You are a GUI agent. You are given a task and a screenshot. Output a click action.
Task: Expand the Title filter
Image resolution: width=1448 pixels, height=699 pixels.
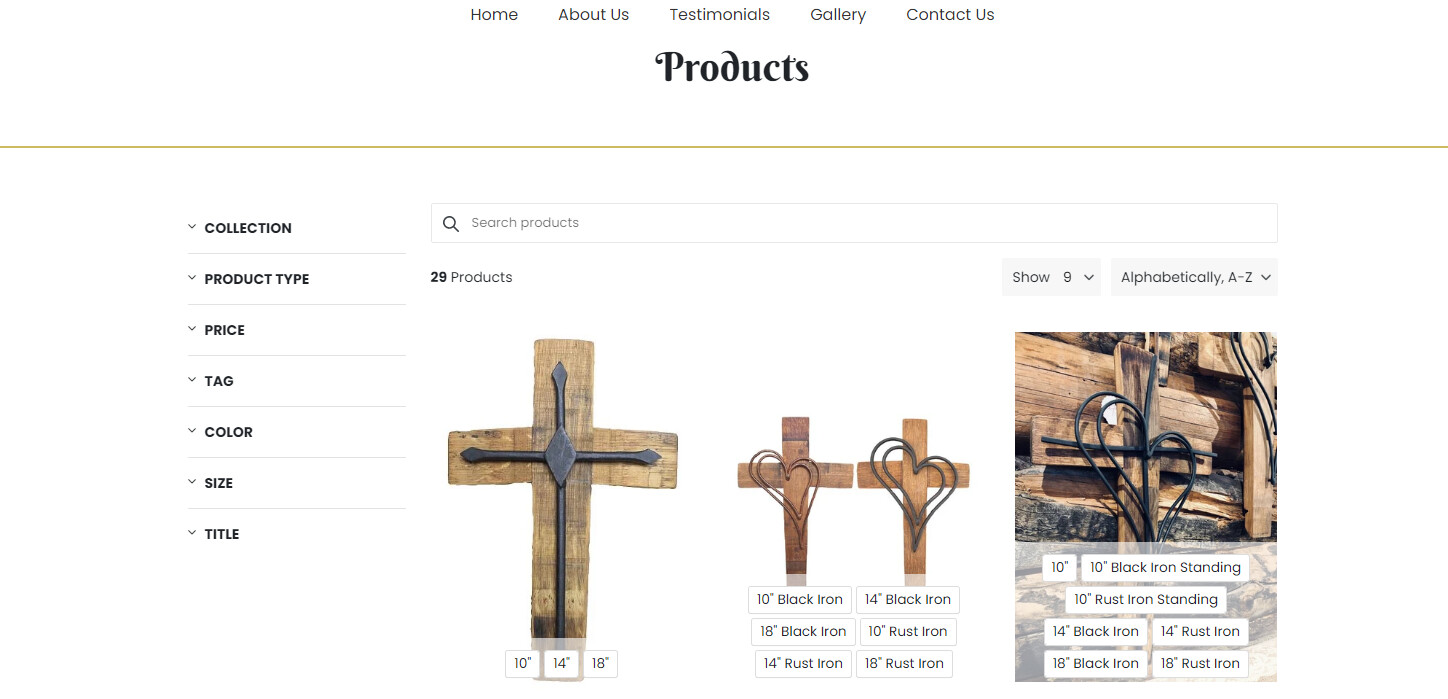click(221, 534)
